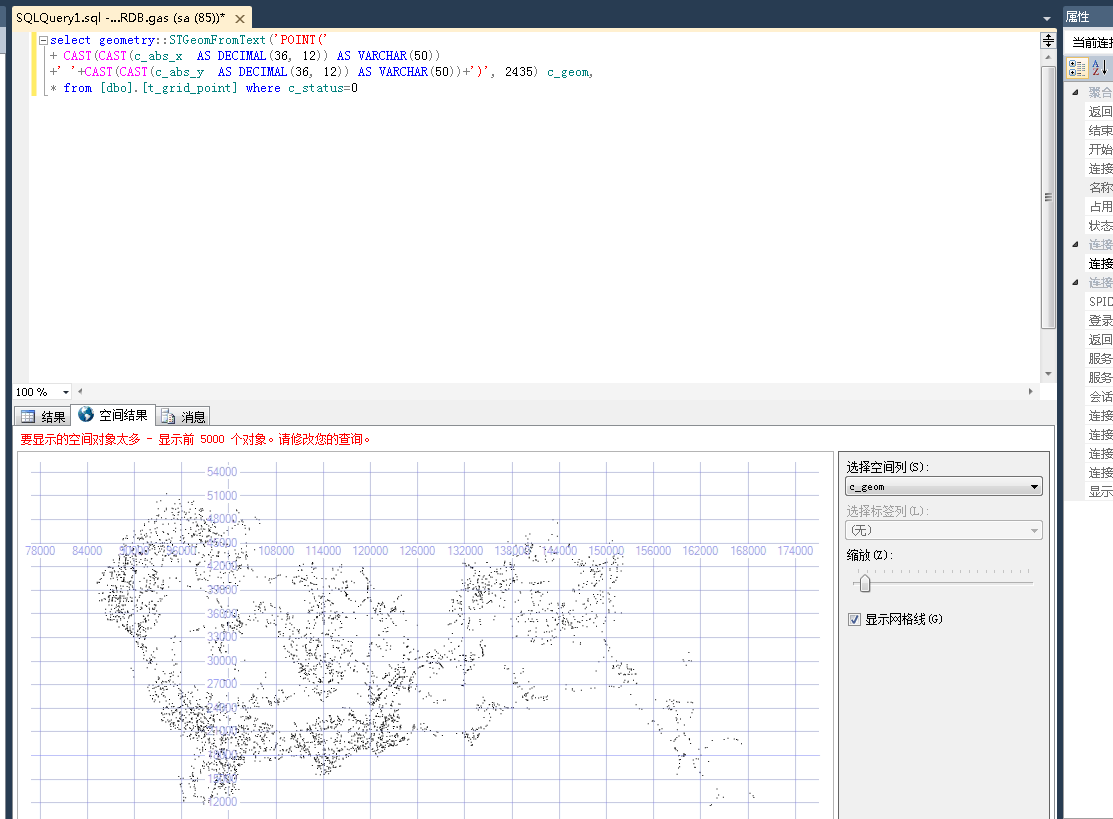Select the 状态 property row

1100,226
